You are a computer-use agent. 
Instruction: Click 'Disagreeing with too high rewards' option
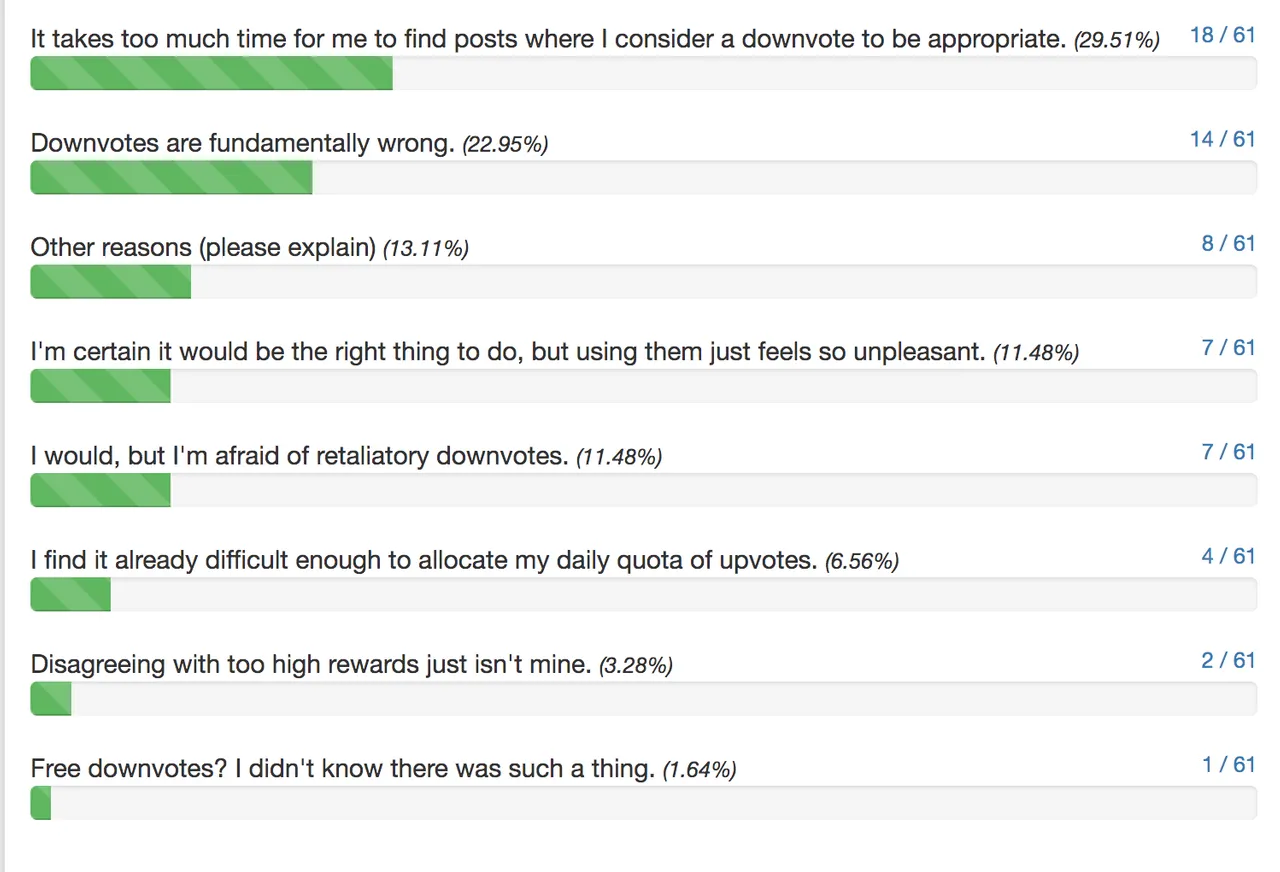tap(311, 665)
